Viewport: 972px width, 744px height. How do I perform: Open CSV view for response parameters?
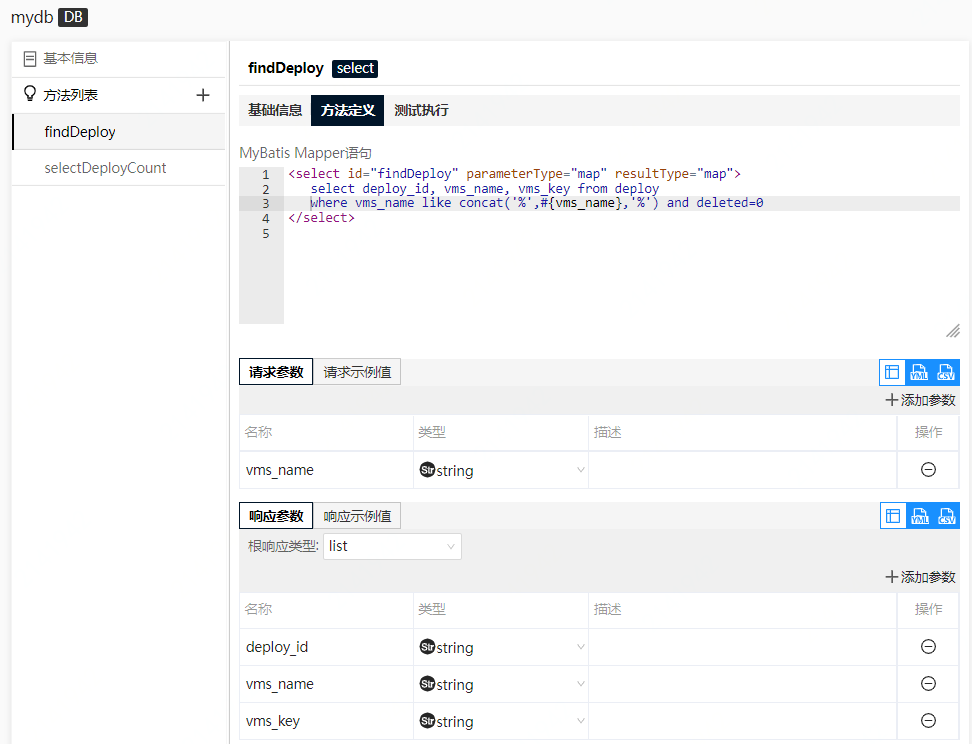coord(946,516)
